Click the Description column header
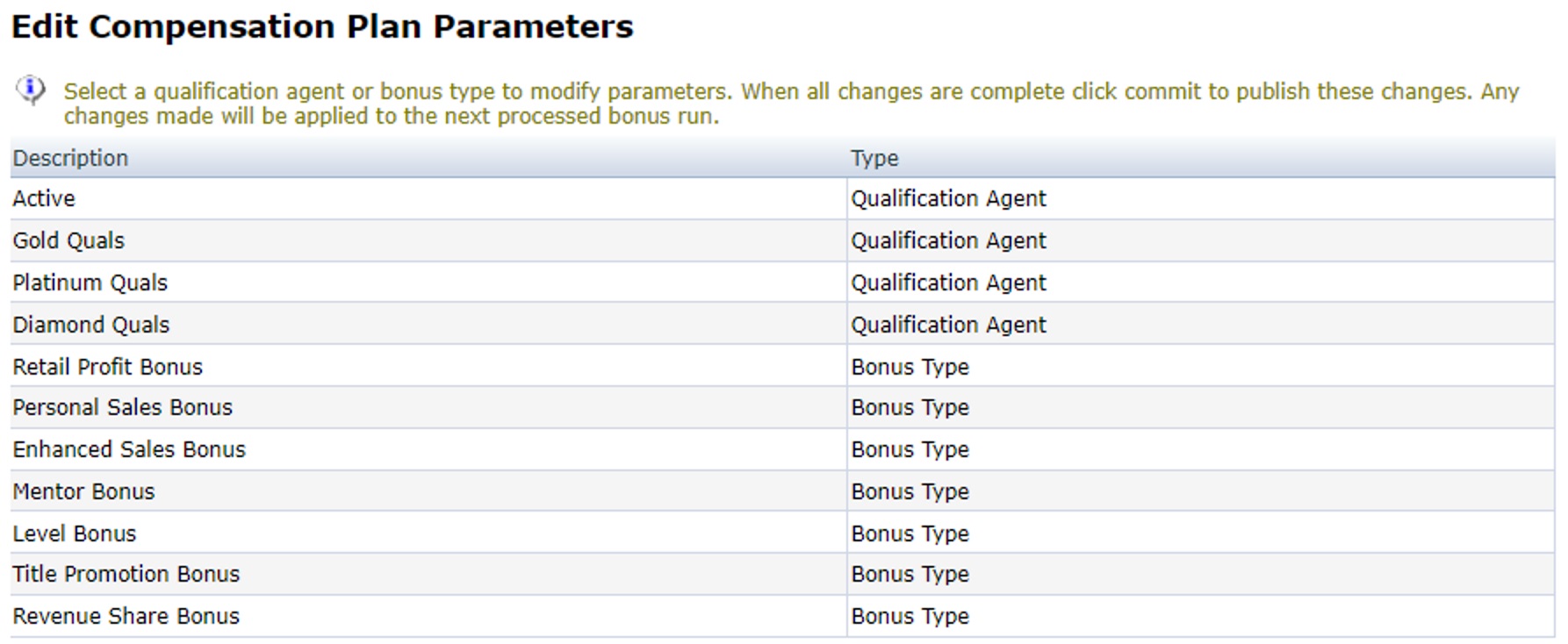This screenshot has width=1568, height=644. pos(70,159)
